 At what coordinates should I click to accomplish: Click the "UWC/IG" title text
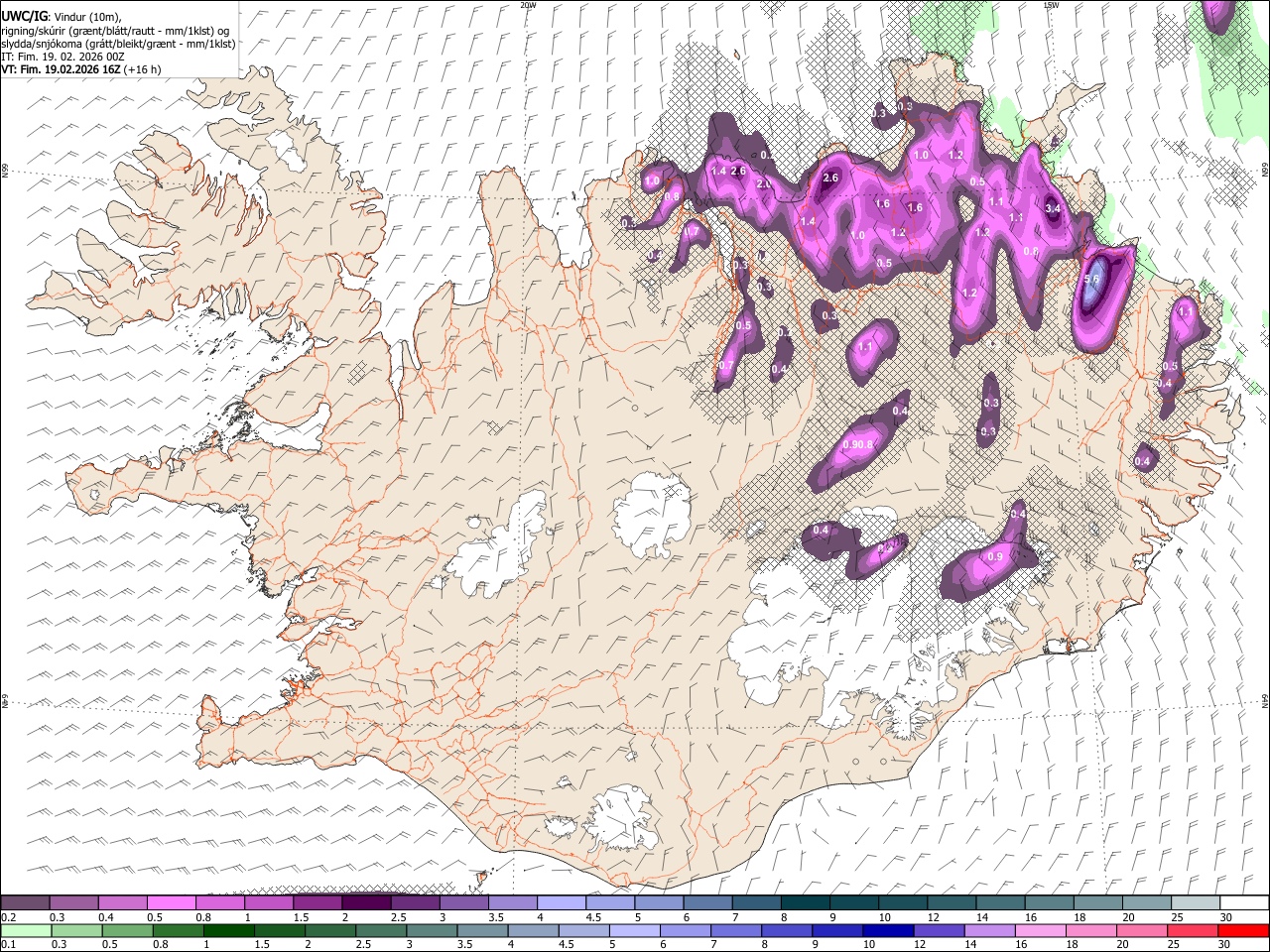coord(24,16)
